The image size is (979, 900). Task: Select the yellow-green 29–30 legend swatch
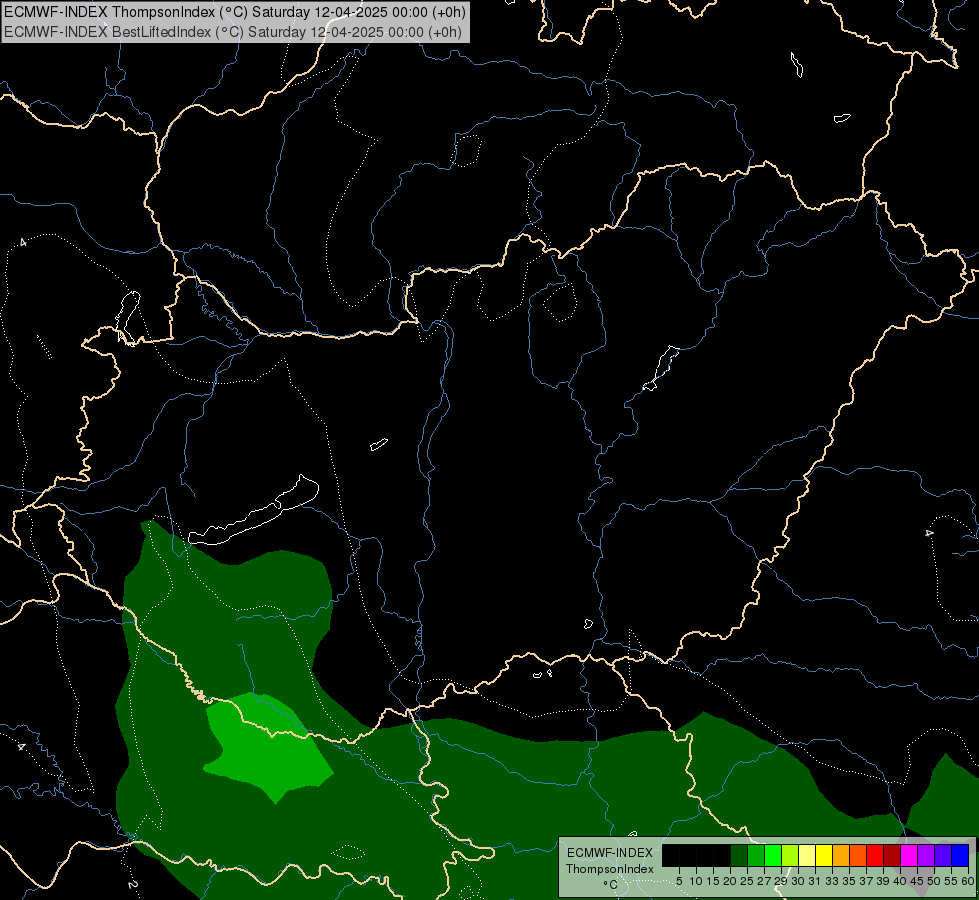pyautogui.click(x=790, y=855)
